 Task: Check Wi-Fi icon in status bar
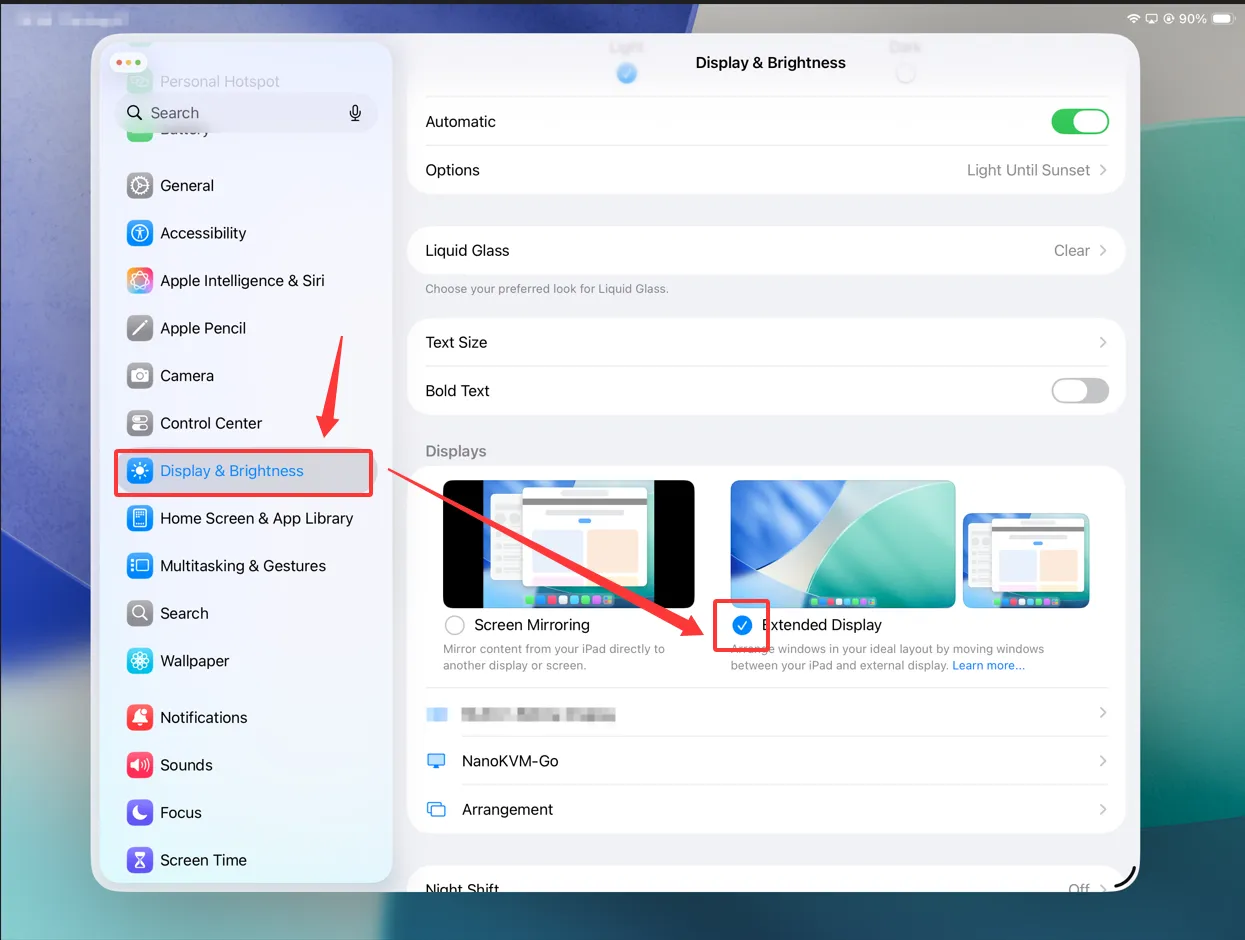click(1133, 19)
